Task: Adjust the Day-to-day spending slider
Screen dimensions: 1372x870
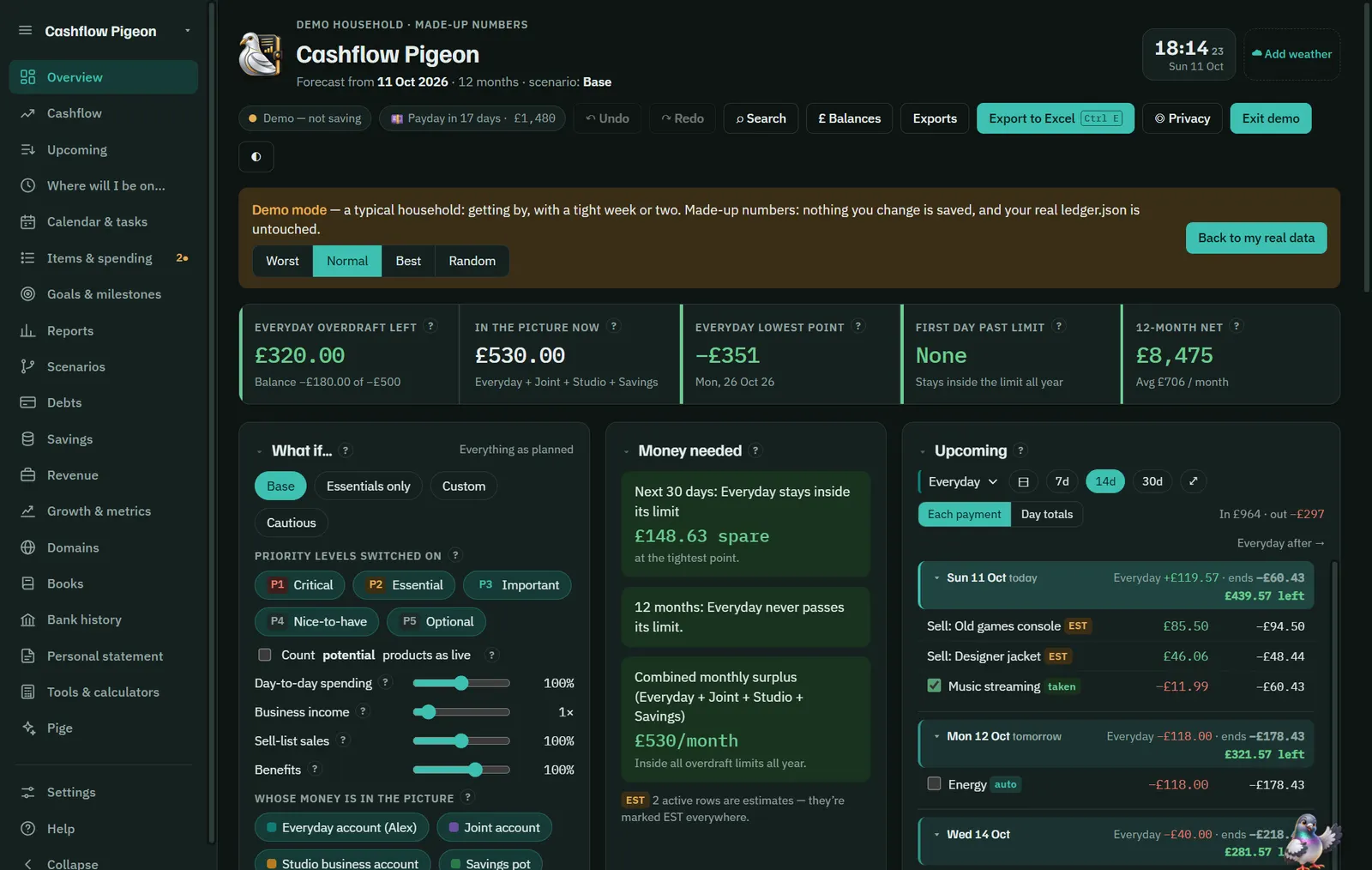Action: click(461, 683)
